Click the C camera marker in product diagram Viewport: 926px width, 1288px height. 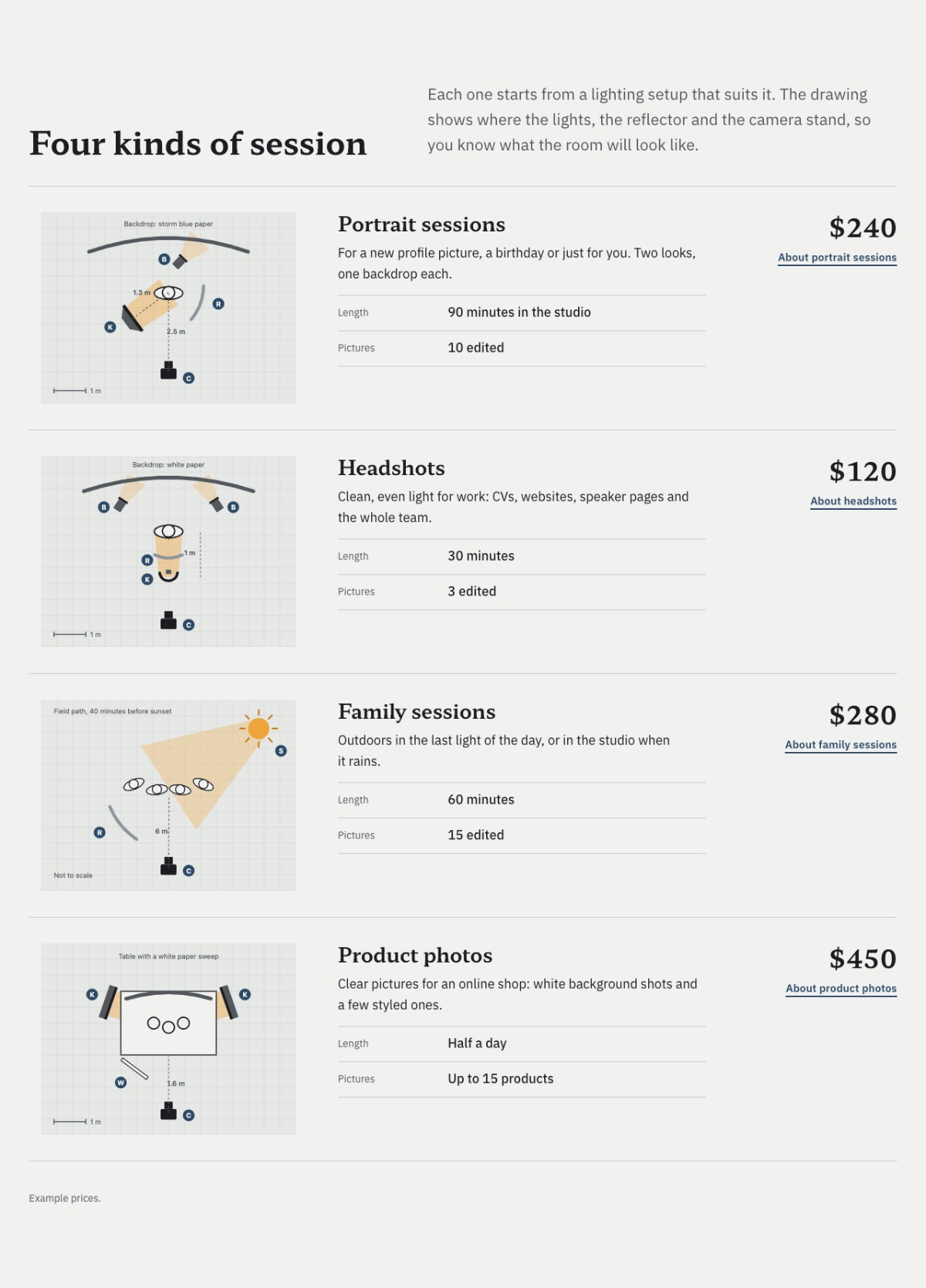(x=189, y=1115)
